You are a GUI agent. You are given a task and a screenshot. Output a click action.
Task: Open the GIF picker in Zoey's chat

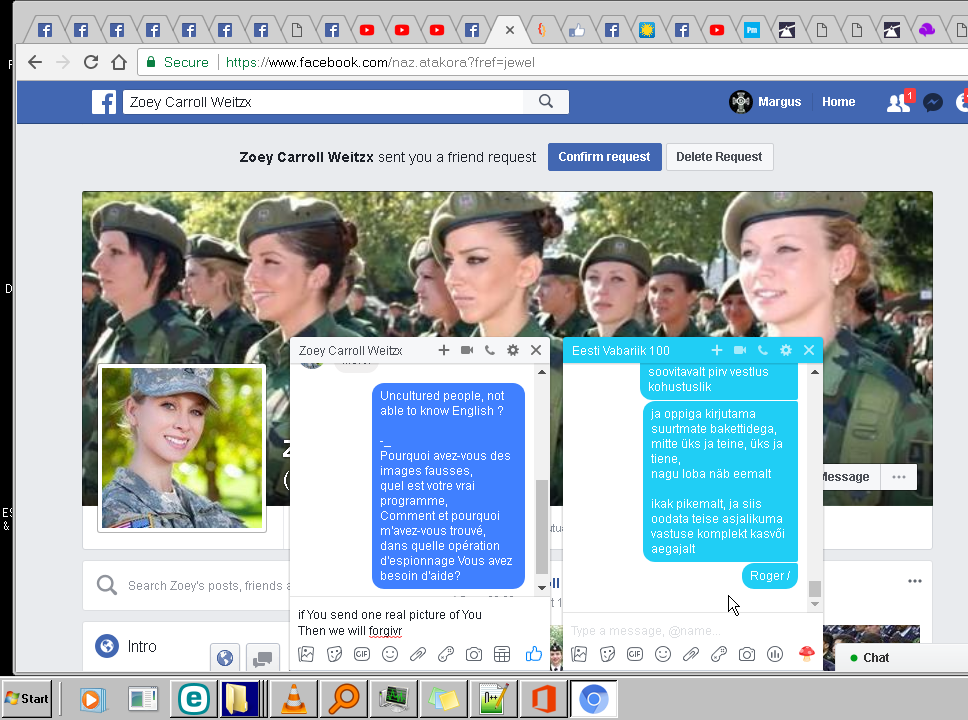point(362,654)
